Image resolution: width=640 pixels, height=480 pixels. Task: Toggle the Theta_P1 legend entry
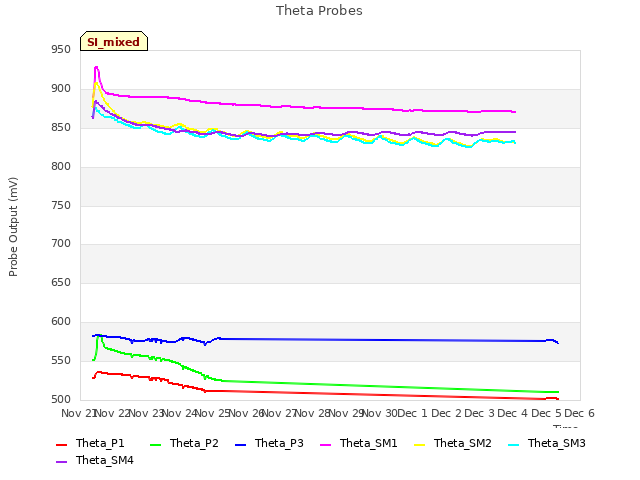[x=90, y=443]
